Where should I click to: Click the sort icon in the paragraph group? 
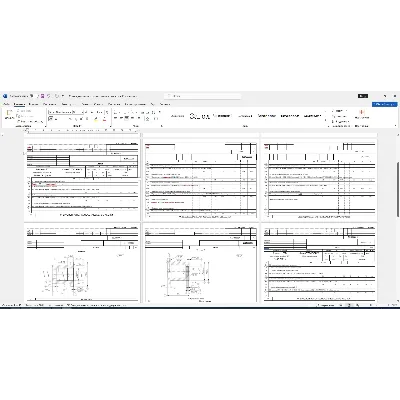pyautogui.click(x=153, y=112)
